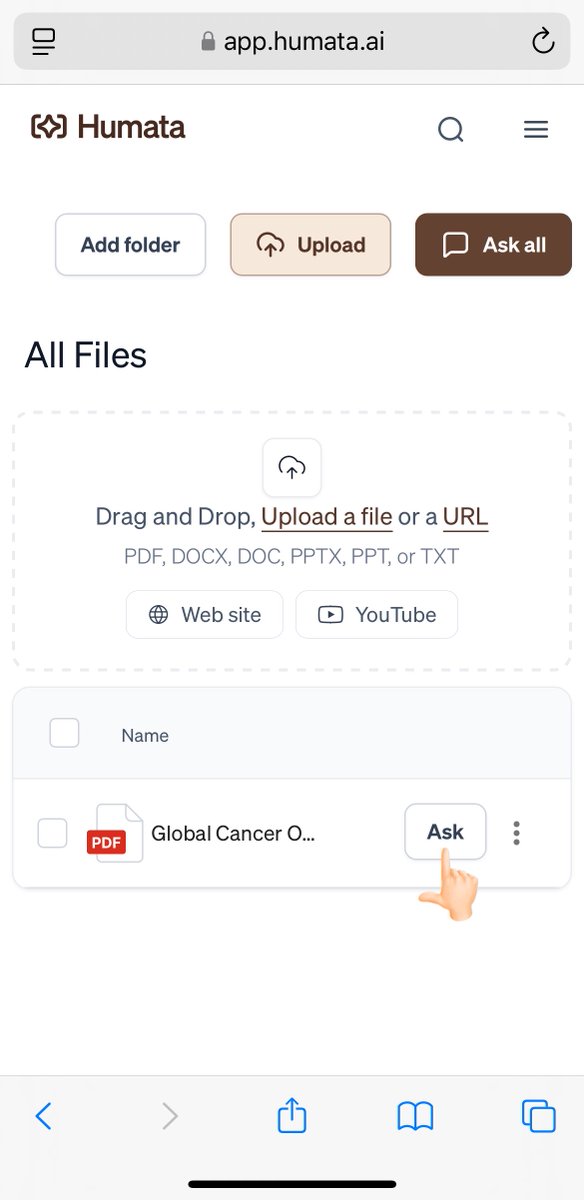Open the three-dot menu for Global Cancer file

pyautogui.click(x=517, y=833)
